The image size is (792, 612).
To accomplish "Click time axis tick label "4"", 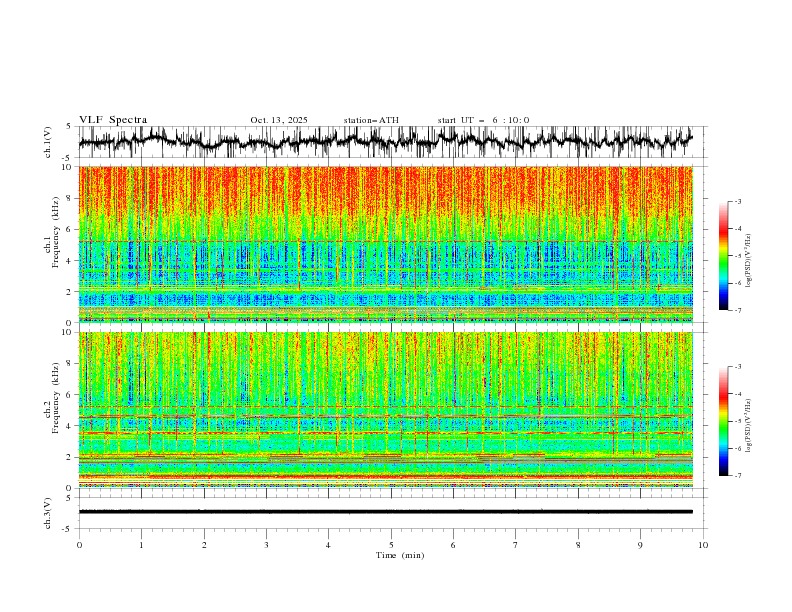I will click(328, 545).
